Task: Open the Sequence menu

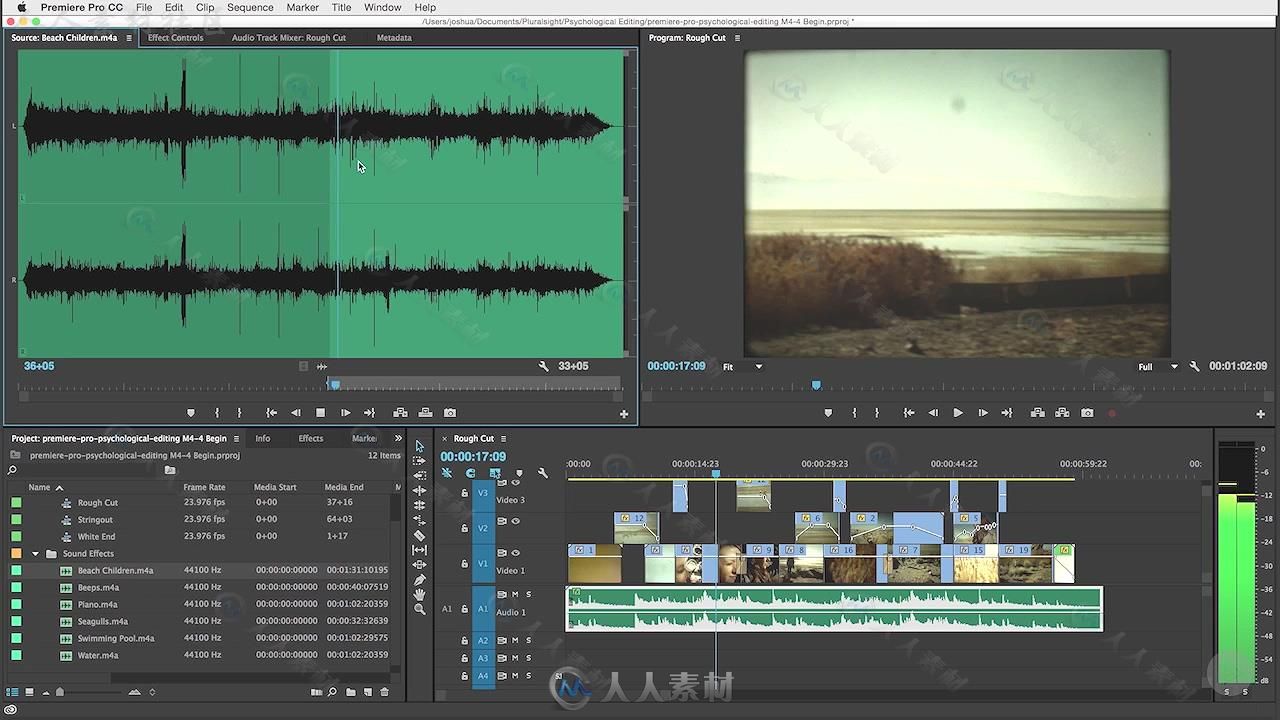Action: [x=250, y=7]
